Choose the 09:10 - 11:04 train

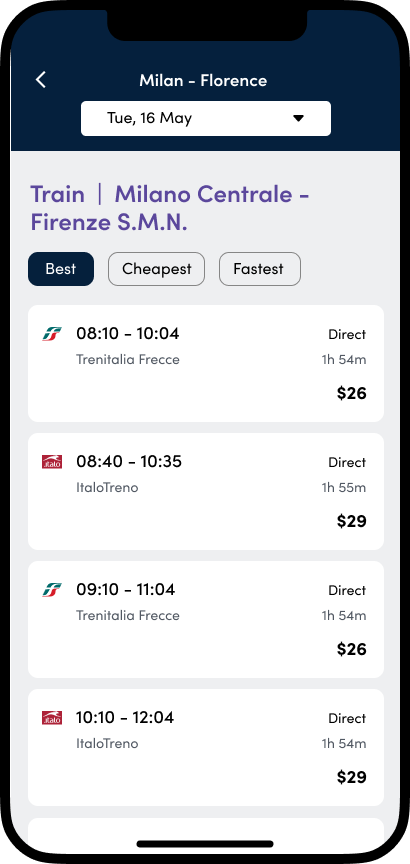coord(206,619)
